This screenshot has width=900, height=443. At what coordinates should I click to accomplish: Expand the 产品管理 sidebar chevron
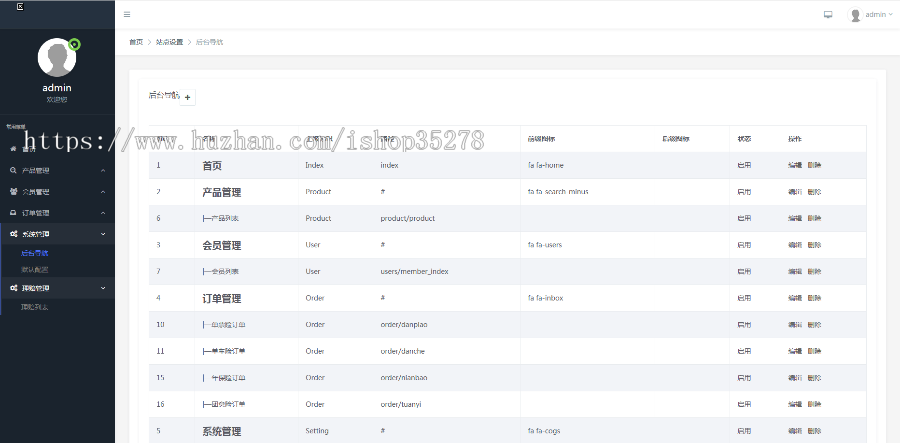[103, 171]
